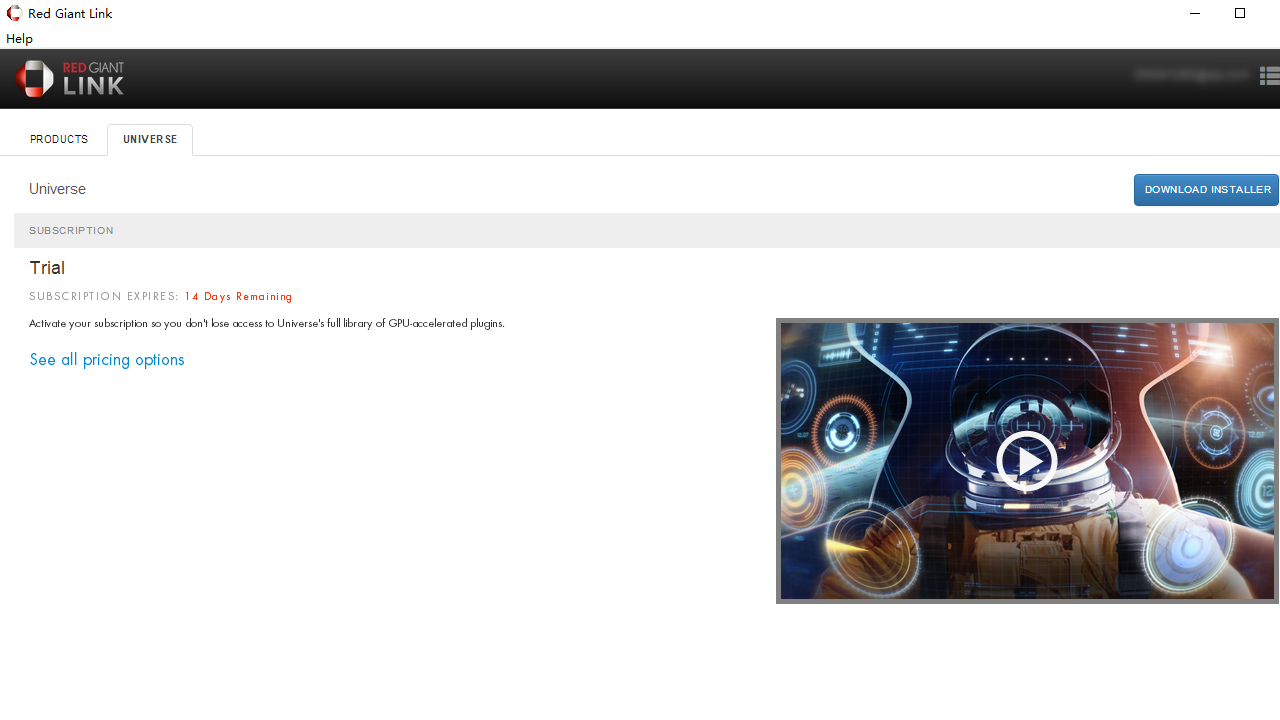This screenshot has height=720, width=1280.
Task: Select the SUBSCRIPTION section header
Action: [x=71, y=230]
